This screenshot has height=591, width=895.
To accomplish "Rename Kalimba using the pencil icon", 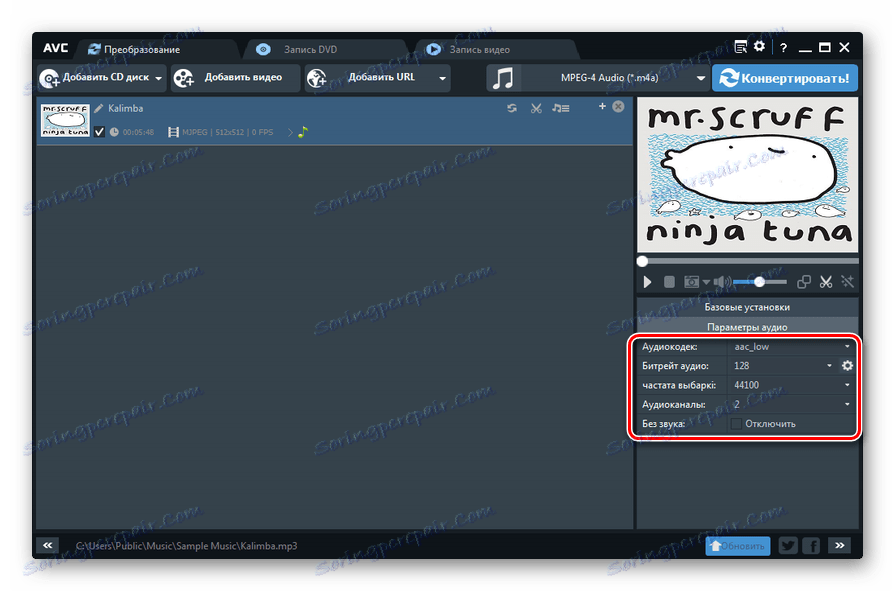I will 99,108.
